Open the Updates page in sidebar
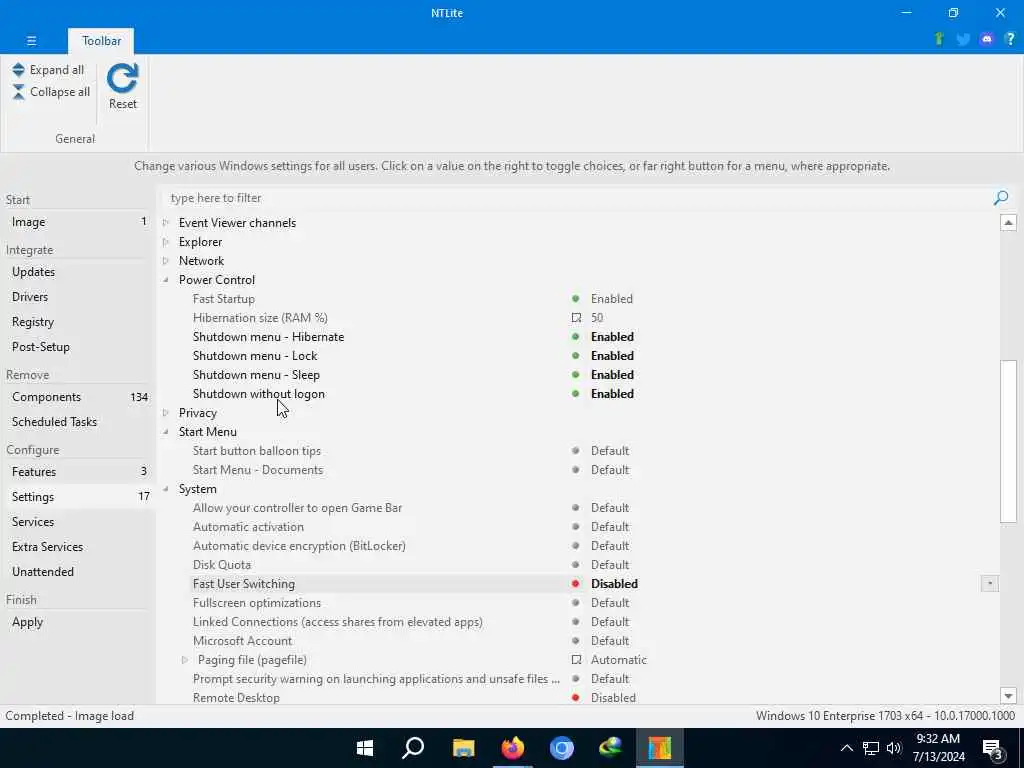 (x=77, y=272)
